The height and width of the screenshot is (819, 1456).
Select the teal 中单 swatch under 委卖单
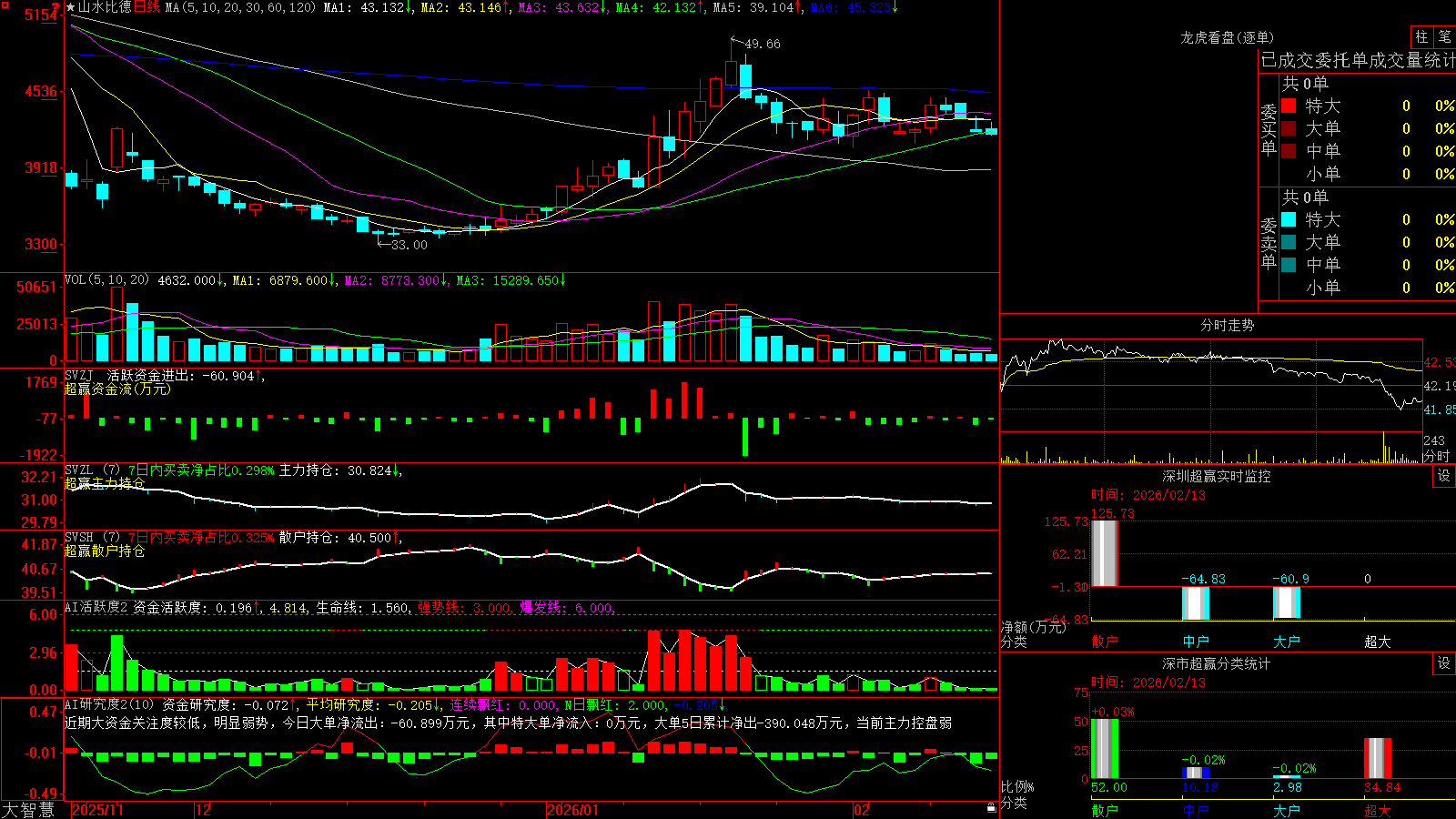pyautogui.click(x=1289, y=265)
